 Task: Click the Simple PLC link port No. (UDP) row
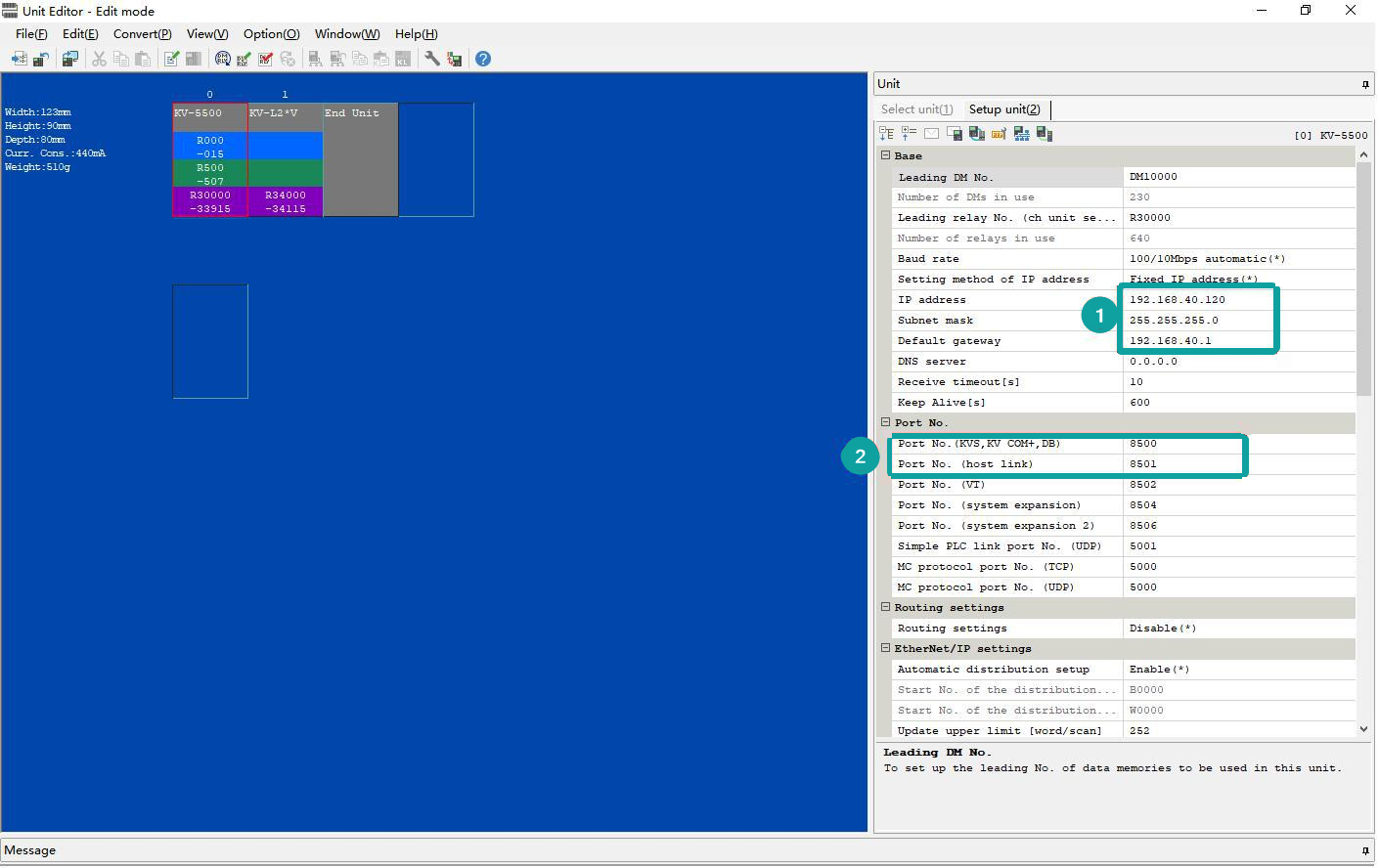click(x=1123, y=546)
